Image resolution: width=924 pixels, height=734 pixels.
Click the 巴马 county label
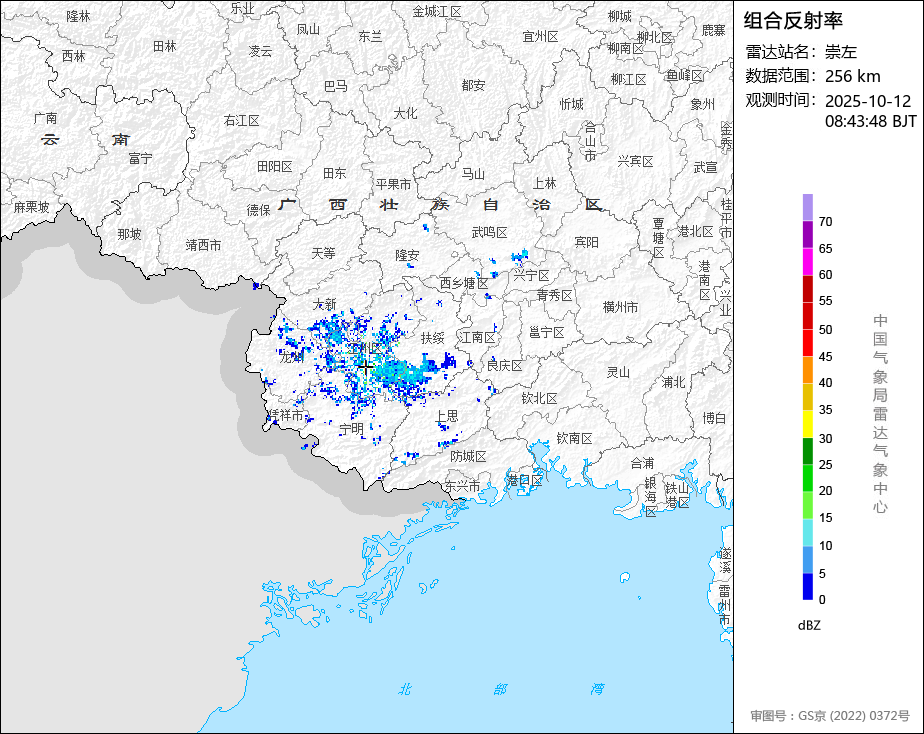(336, 87)
